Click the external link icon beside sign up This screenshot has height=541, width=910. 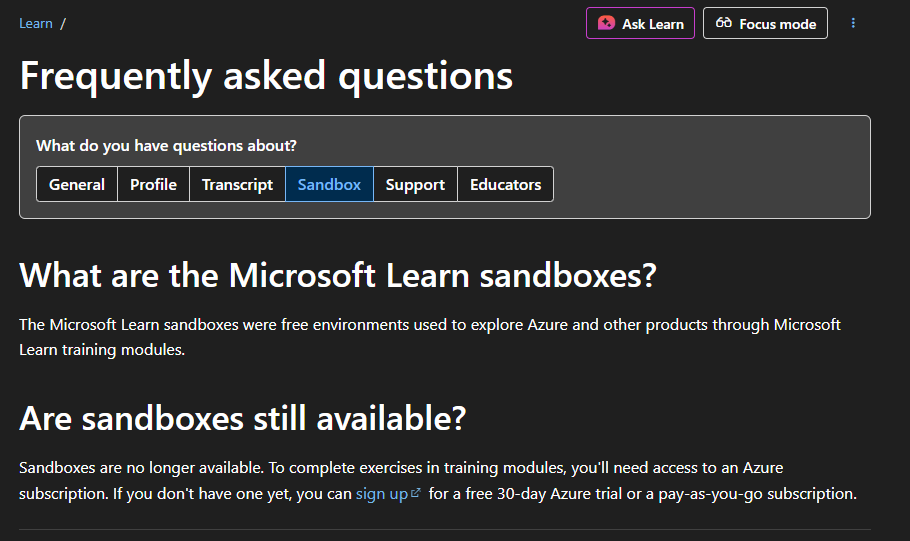pos(416,493)
